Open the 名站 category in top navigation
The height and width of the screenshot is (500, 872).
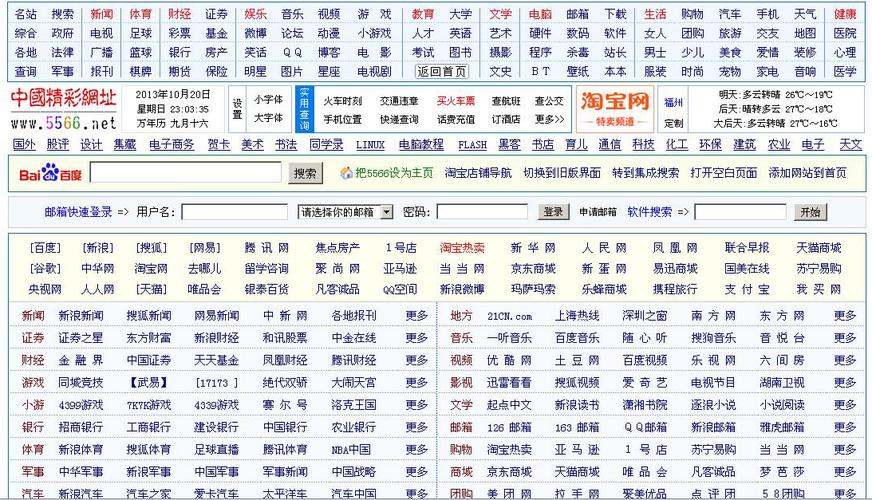[26, 14]
